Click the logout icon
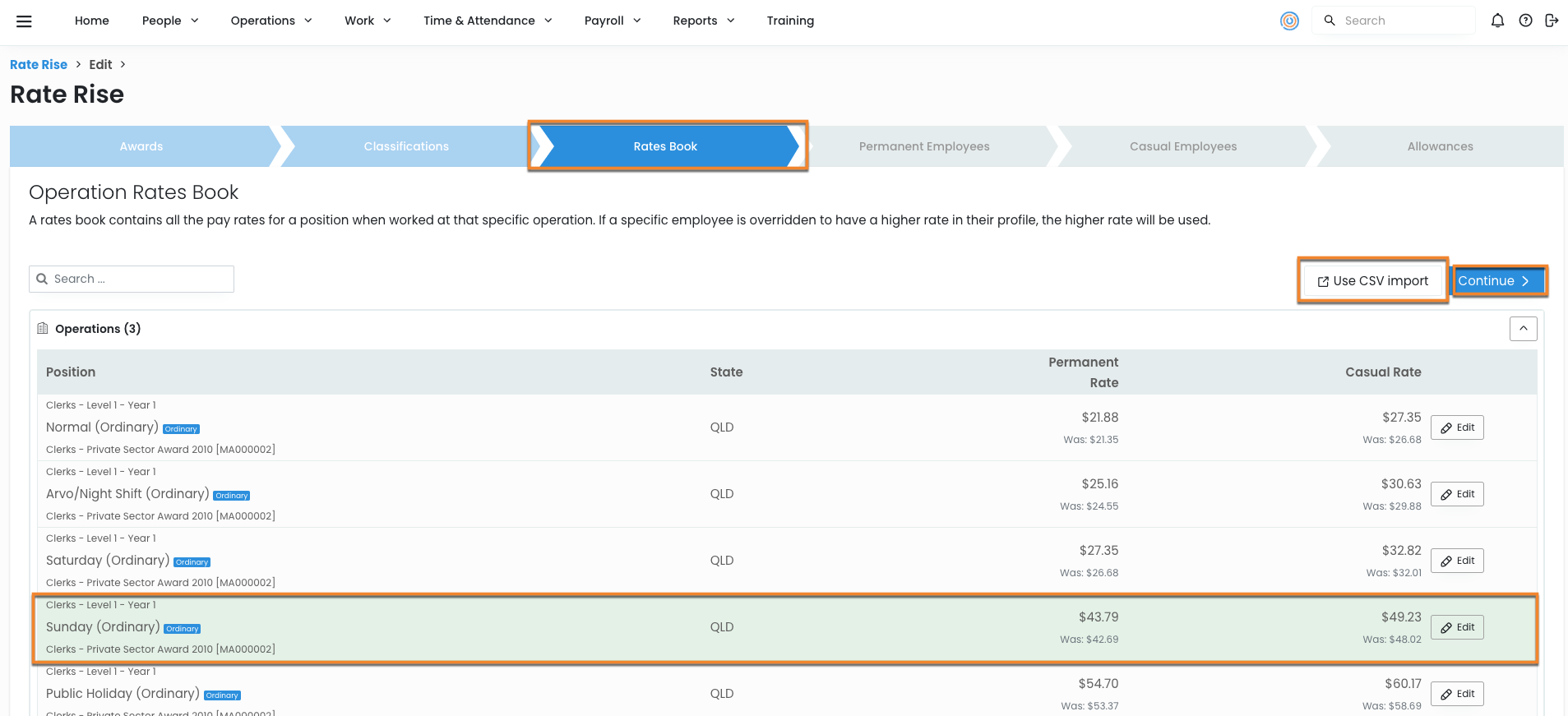Image resolution: width=1568 pixels, height=716 pixels. coord(1552,21)
